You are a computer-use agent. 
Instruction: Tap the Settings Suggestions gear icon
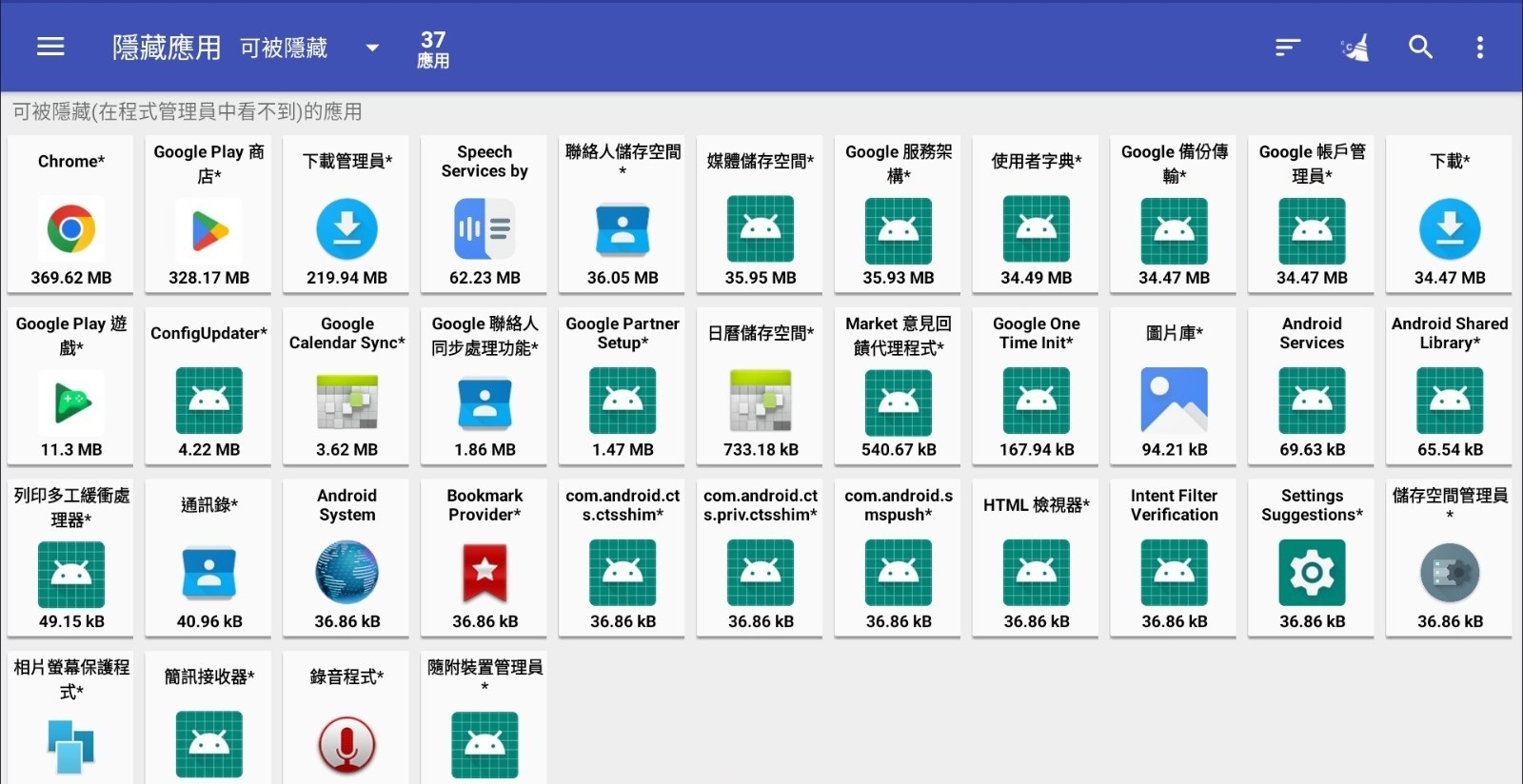pyautogui.click(x=1312, y=573)
